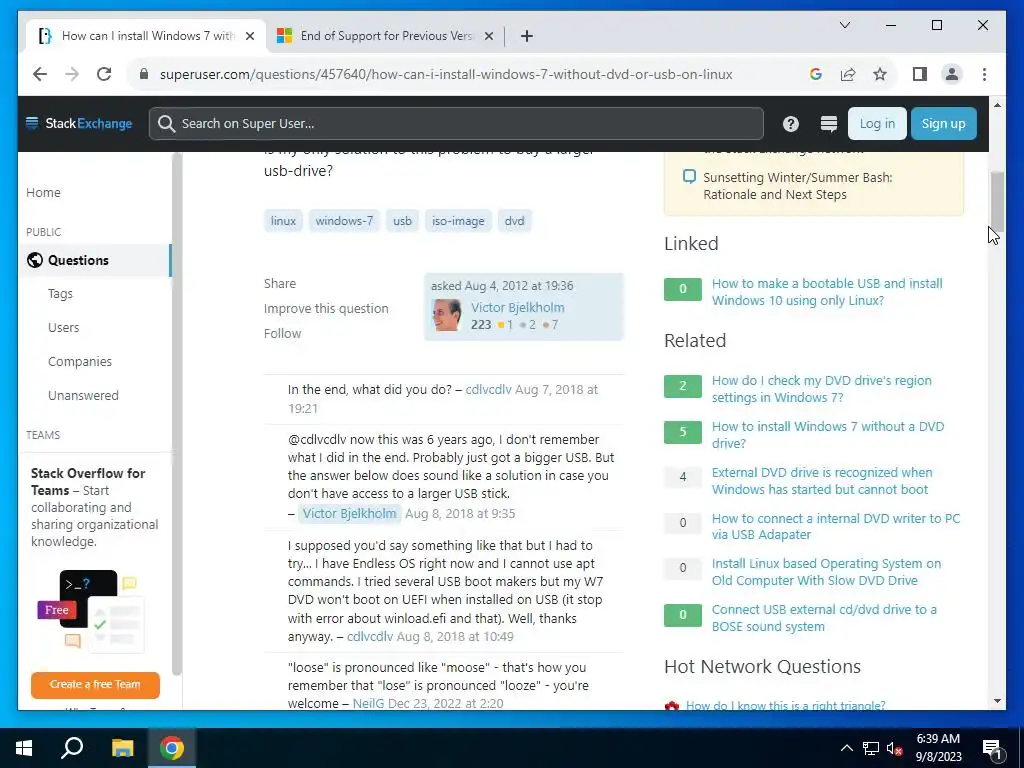The height and width of the screenshot is (768, 1024).
Task: Click Improve this question link
Action: point(326,308)
